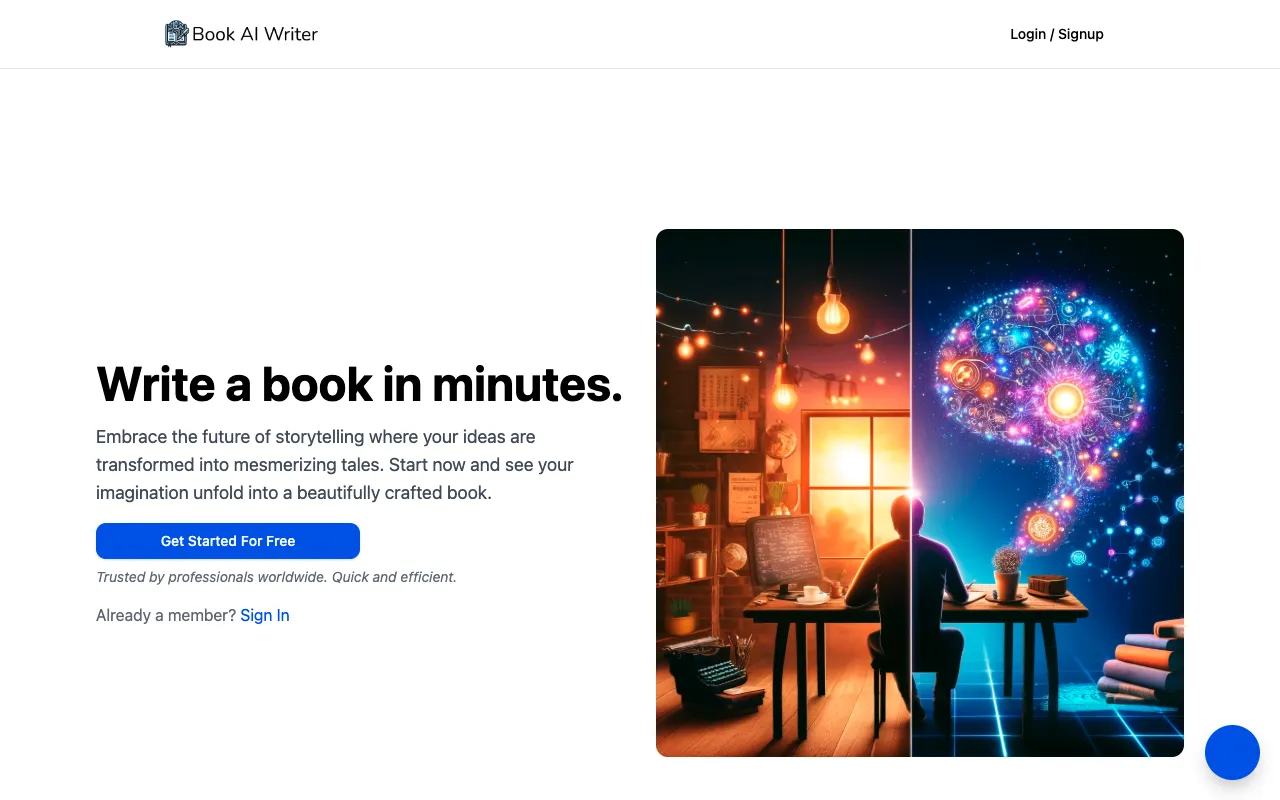This screenshot has width=1280, height=800.
Task: Click the blue call-to-action button
Action: pos(227,540)
